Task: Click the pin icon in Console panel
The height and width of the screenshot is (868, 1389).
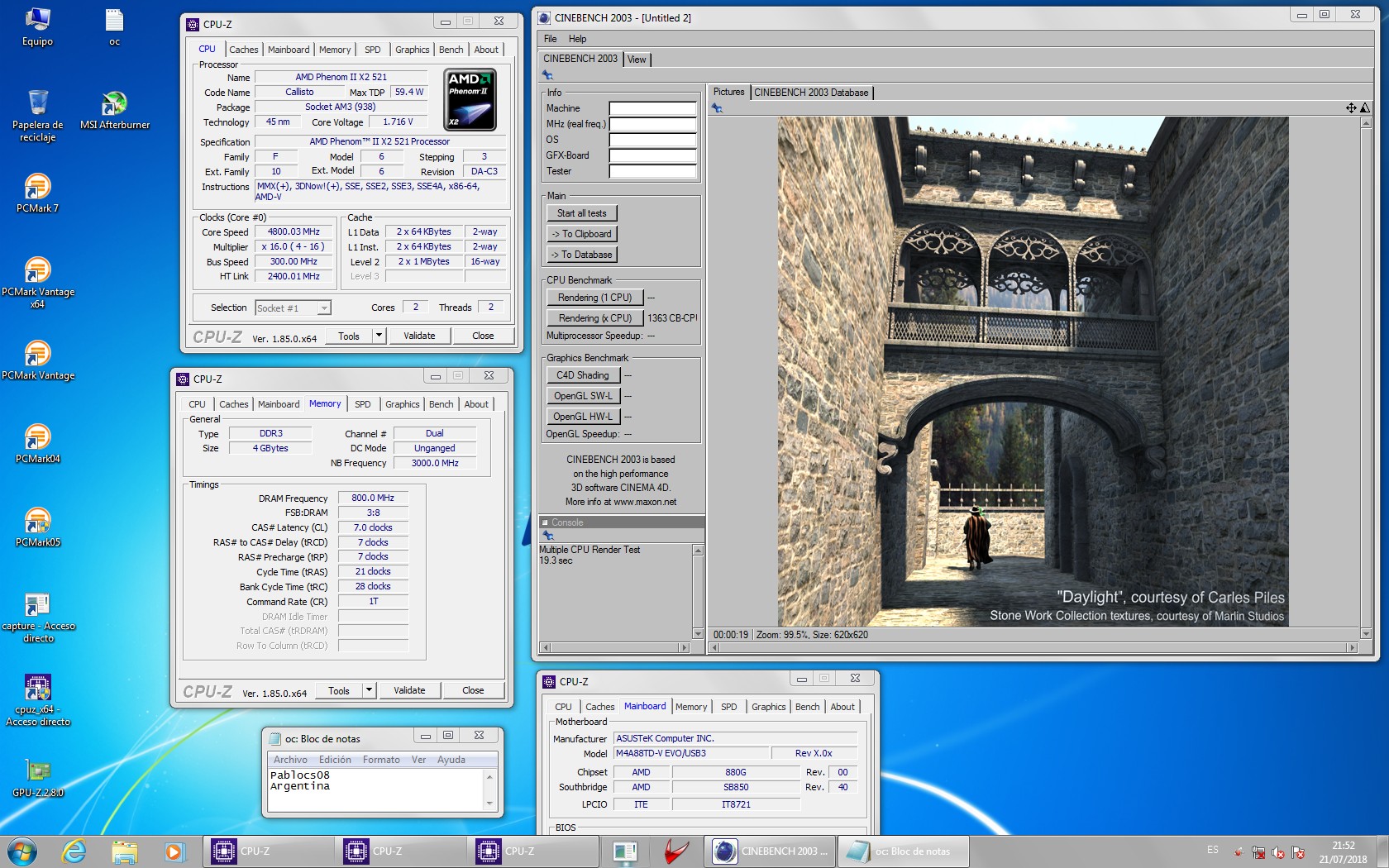Action: 547,536
